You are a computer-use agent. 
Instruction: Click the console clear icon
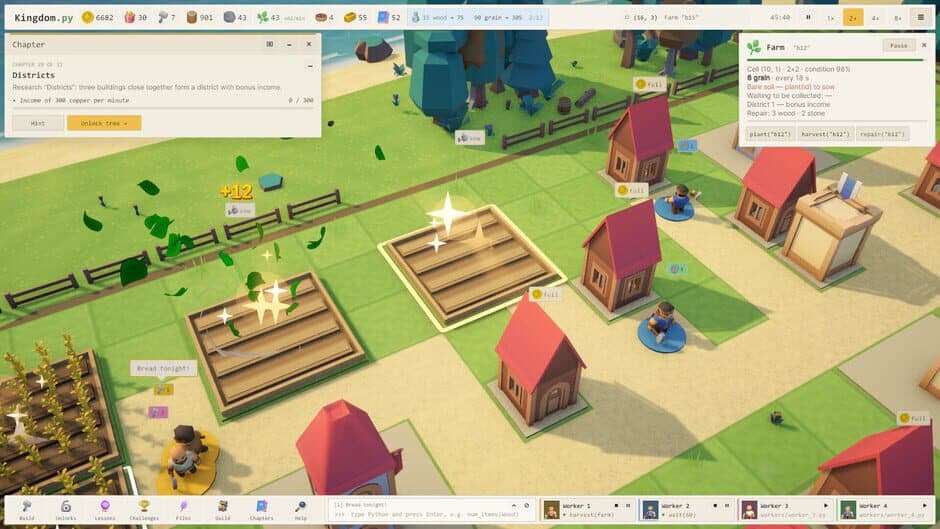(526, 505)
